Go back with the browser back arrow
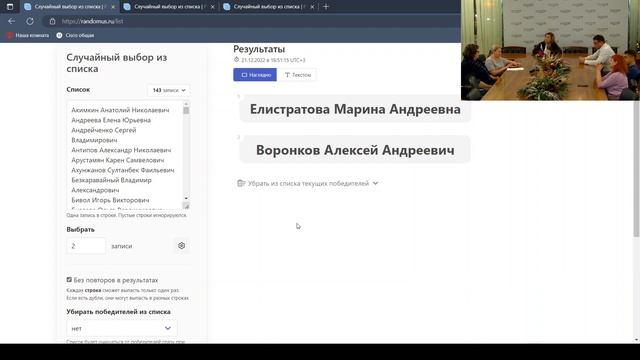 pyautogui.click(x=11, y=21)
